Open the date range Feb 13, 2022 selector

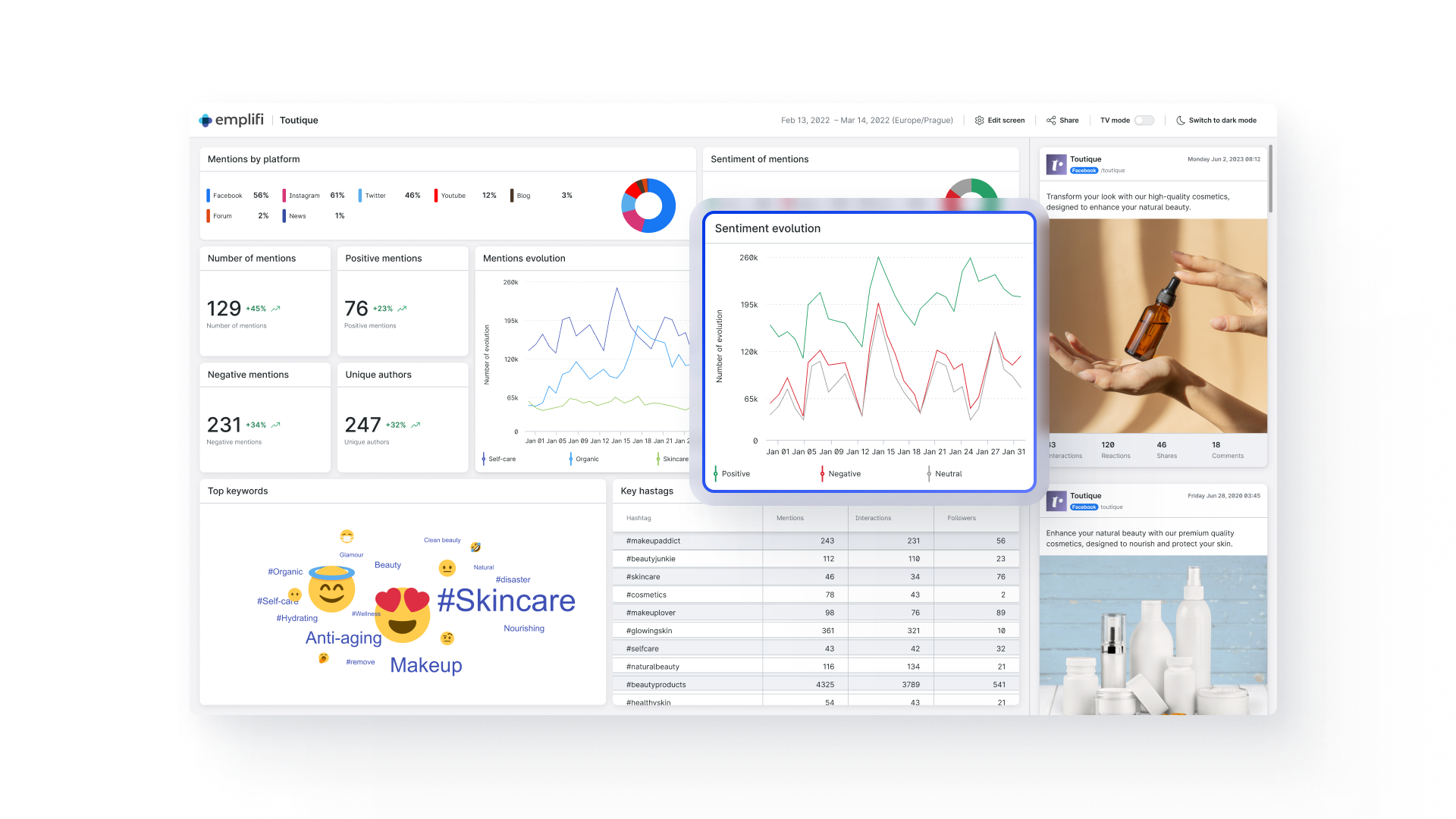click(867, 121)
